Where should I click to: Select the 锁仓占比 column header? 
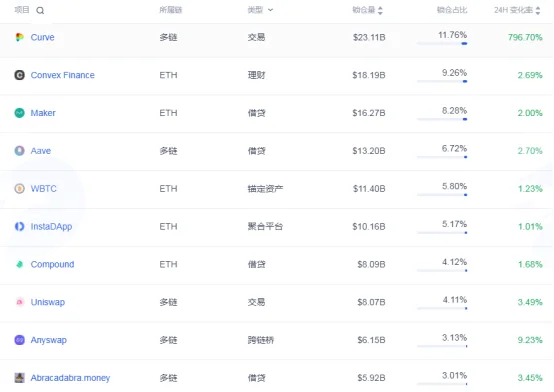(452, 10)
